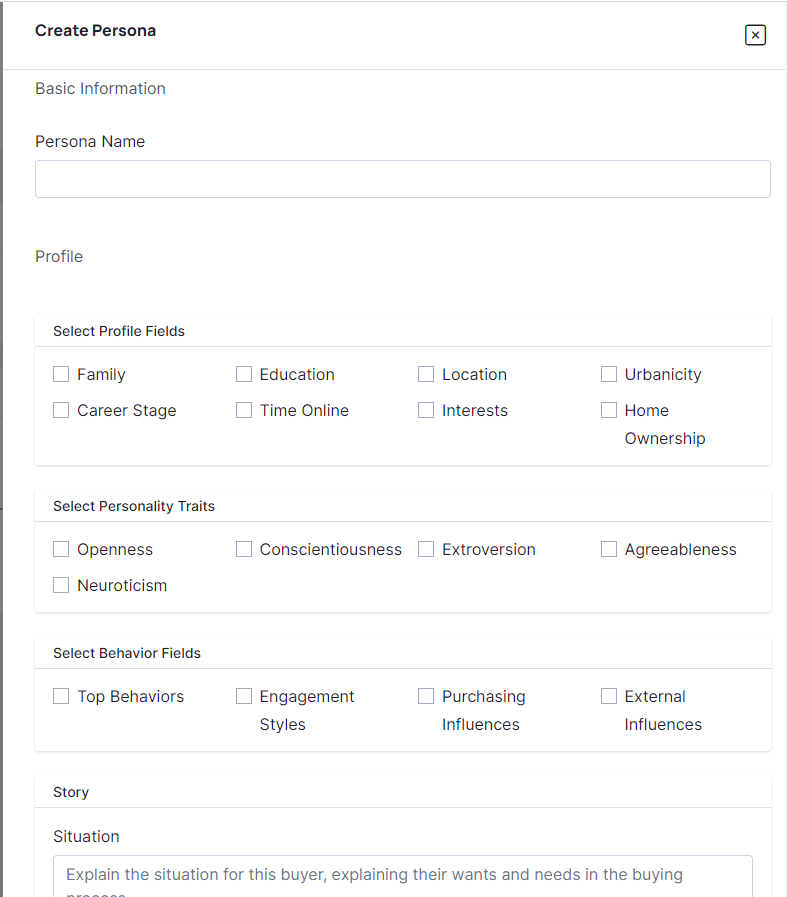Check the Family profile field

click(61, 374)
